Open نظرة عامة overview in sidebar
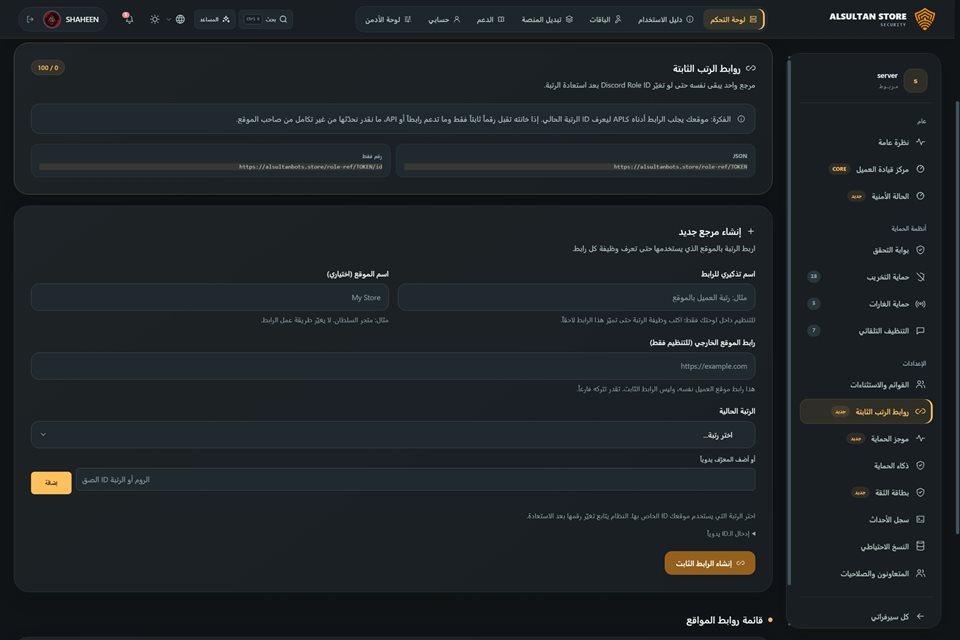 point(866,142)
